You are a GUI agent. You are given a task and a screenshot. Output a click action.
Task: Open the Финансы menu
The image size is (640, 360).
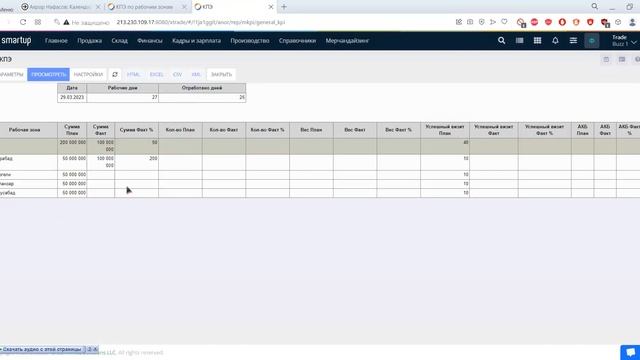150,41
